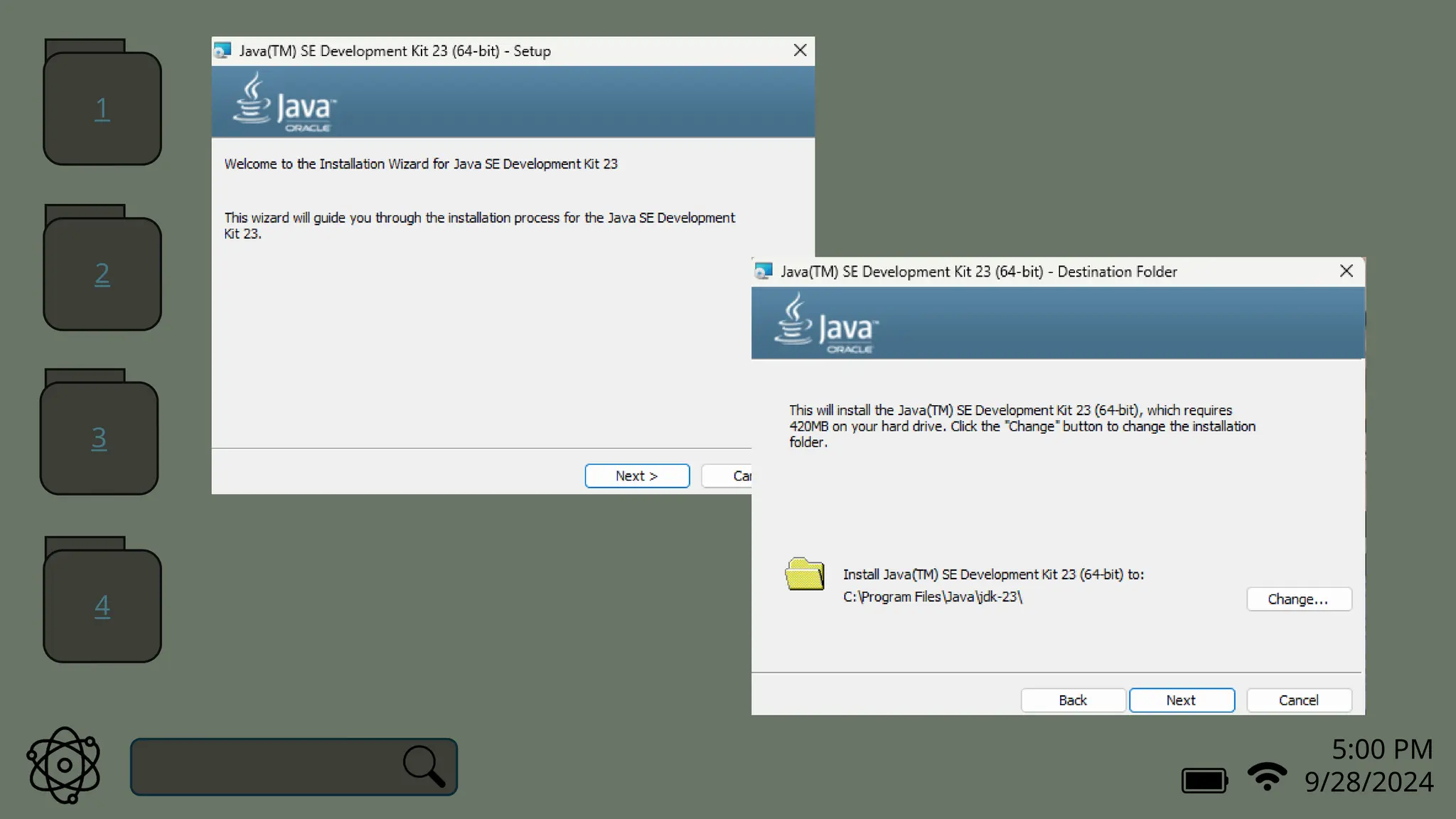This screenshot has width=1456, height=819.
Task: Open the clock showing 5:00 PM
Action: (1382, 749)
